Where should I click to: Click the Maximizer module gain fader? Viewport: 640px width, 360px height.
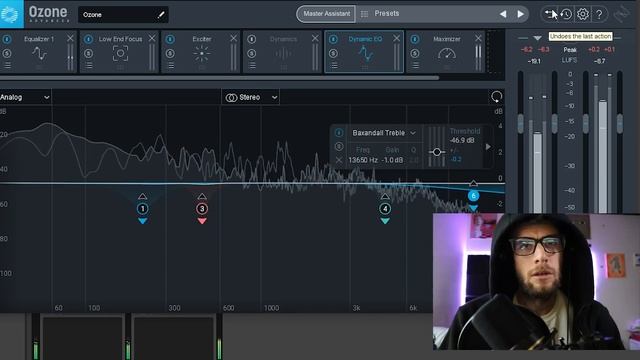coord(478,57)
